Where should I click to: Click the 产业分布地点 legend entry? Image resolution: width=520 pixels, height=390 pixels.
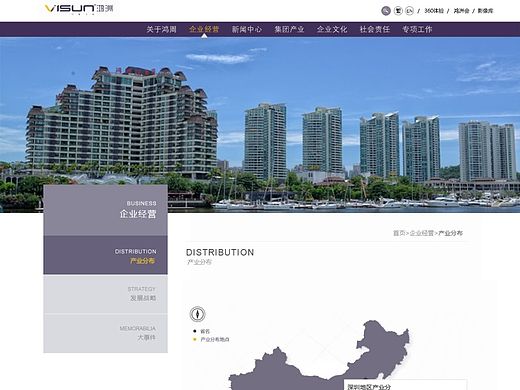211,340
